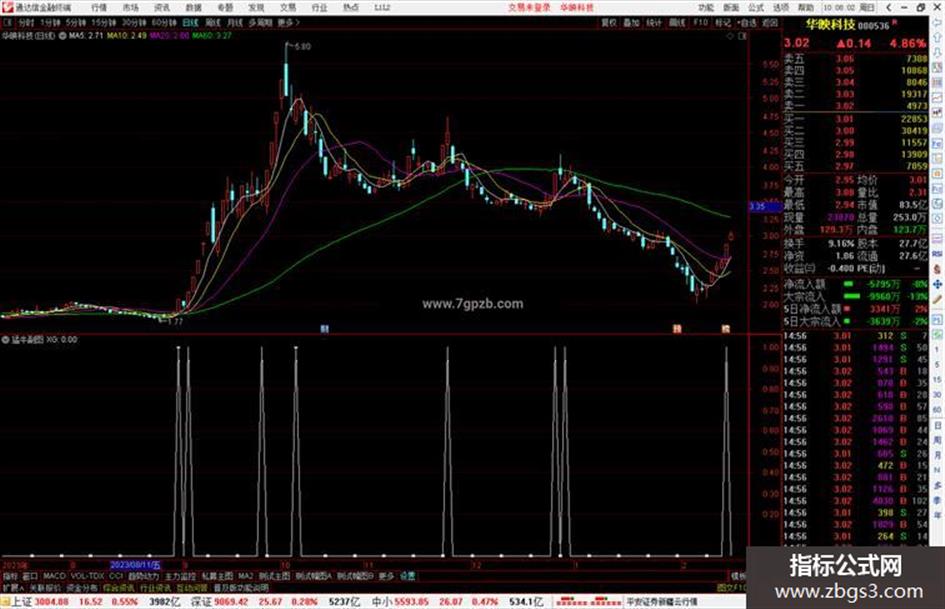Select the MACD indicator tab
This screenshot has width=945, height=609.
pos(54,576)
